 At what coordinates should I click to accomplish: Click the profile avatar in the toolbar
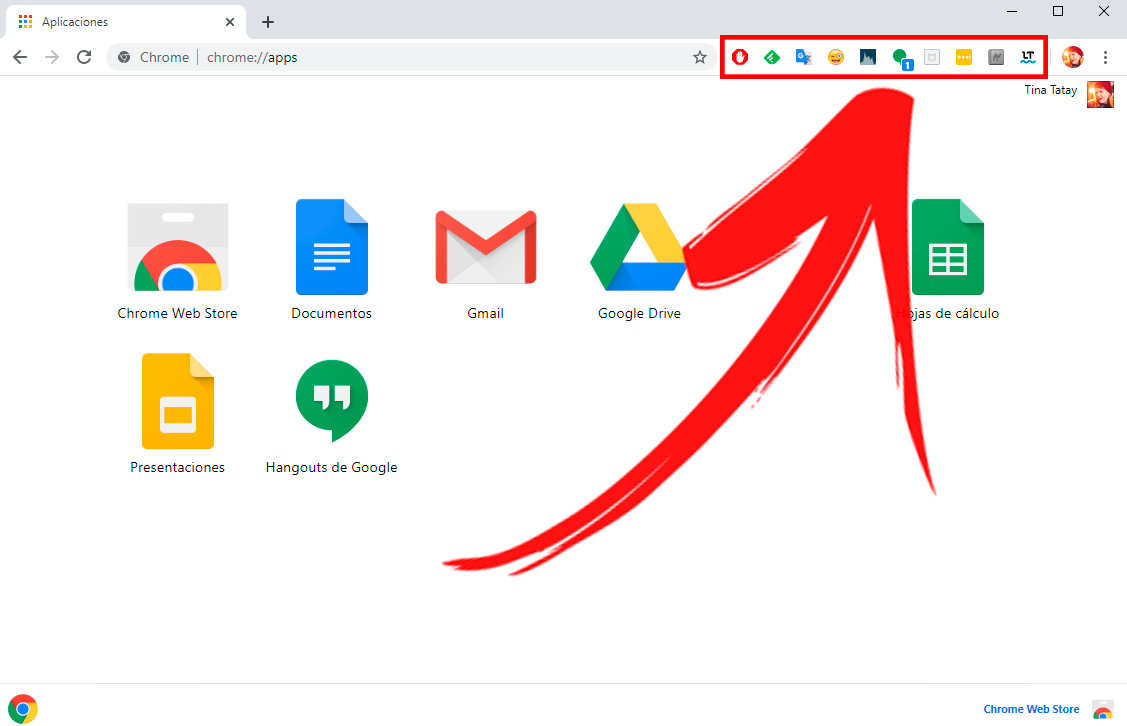click(1073, 57)
